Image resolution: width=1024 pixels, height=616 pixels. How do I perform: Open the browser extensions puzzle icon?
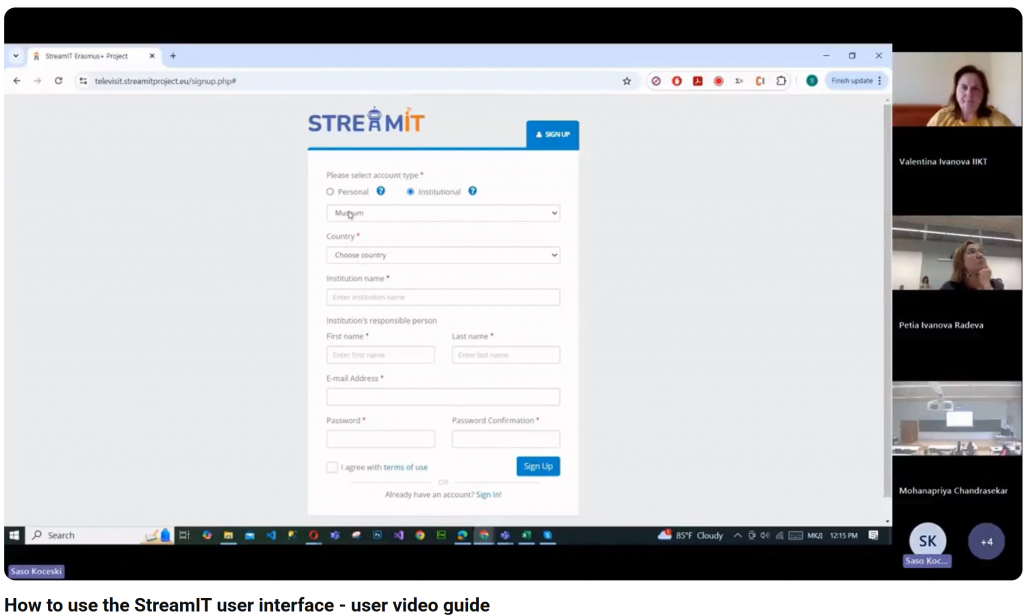[x=781, y=81]
